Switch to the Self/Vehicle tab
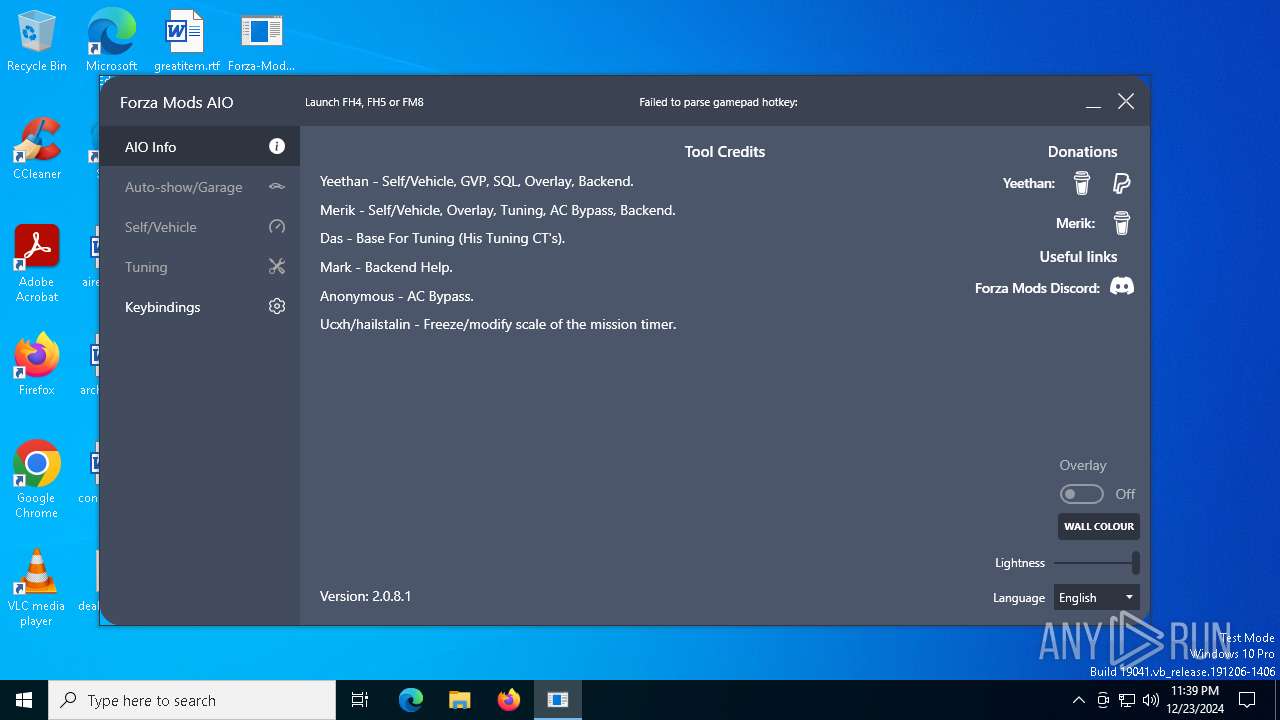 point(200,227)
